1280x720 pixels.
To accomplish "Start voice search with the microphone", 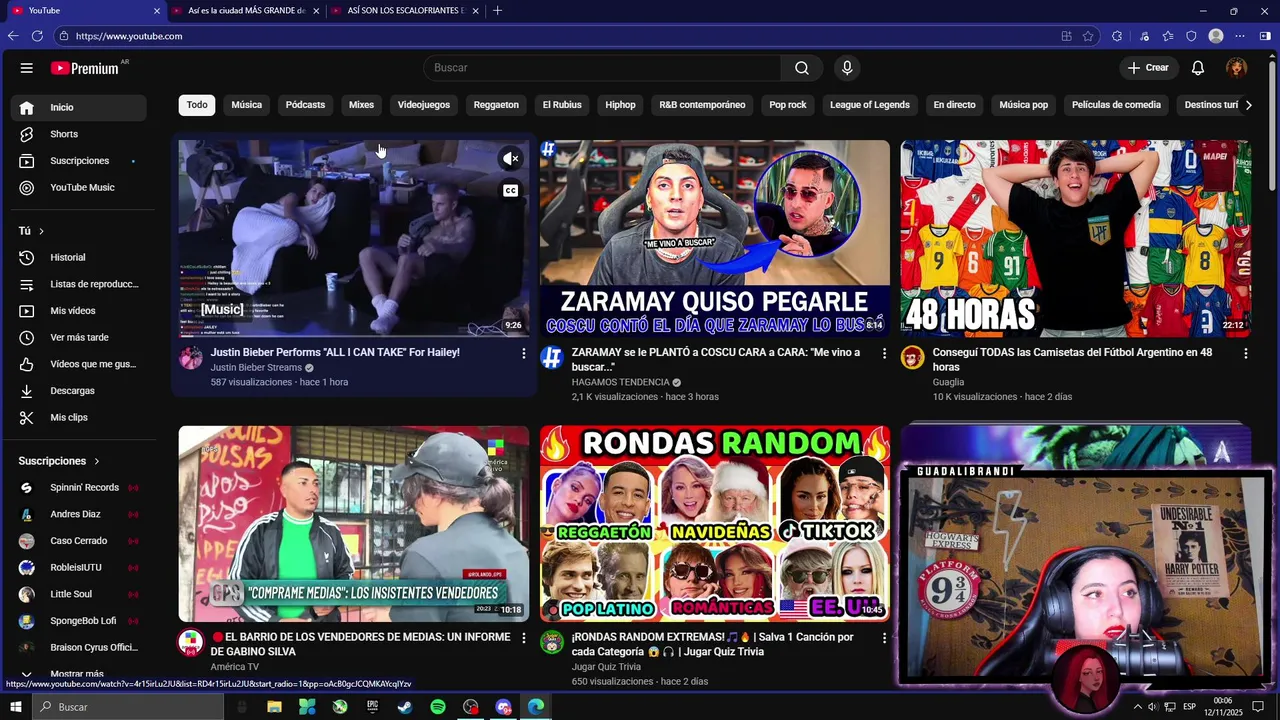I will click(847, 68).
